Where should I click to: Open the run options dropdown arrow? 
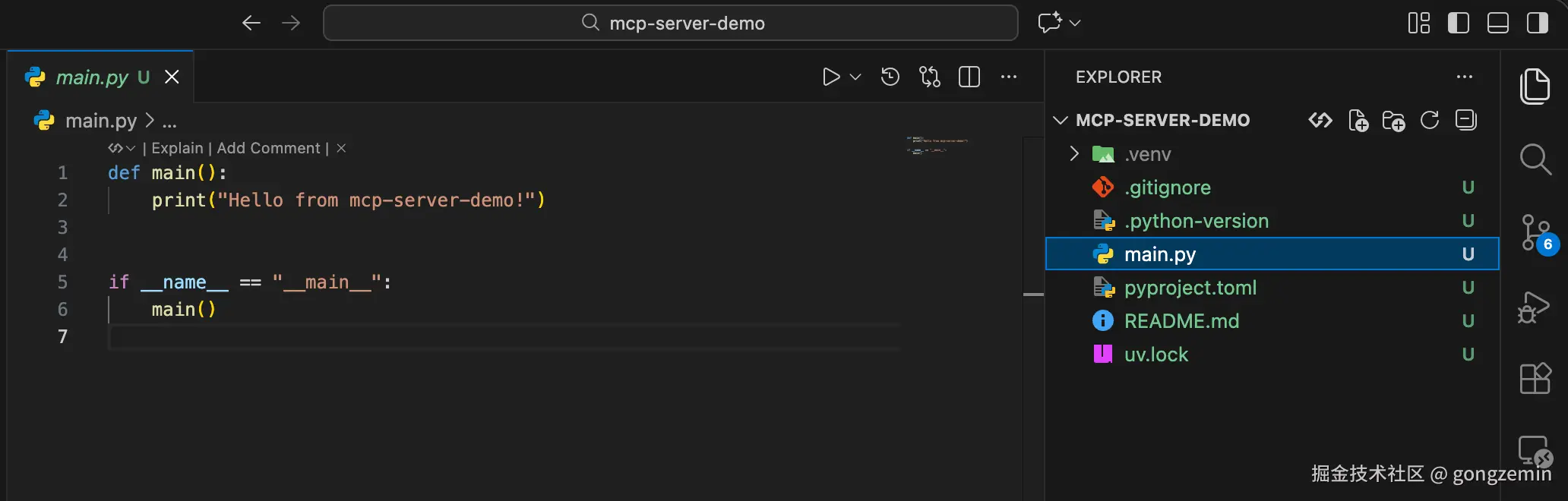point(855,77)
